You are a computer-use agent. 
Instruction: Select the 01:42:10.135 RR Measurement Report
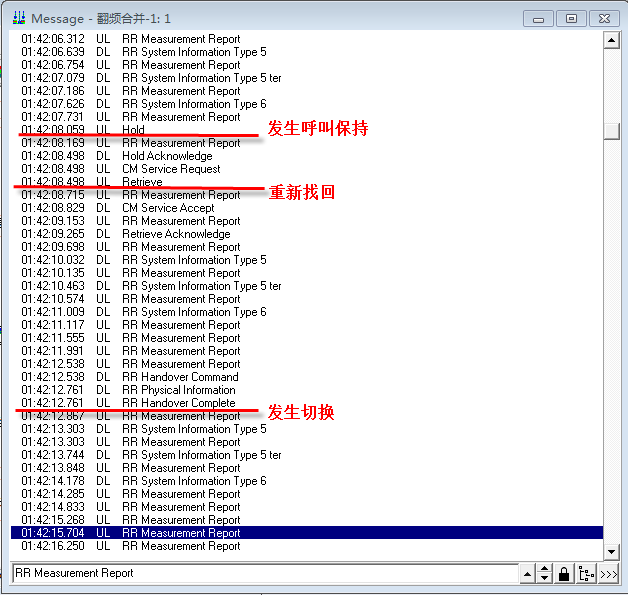[307, 273]
